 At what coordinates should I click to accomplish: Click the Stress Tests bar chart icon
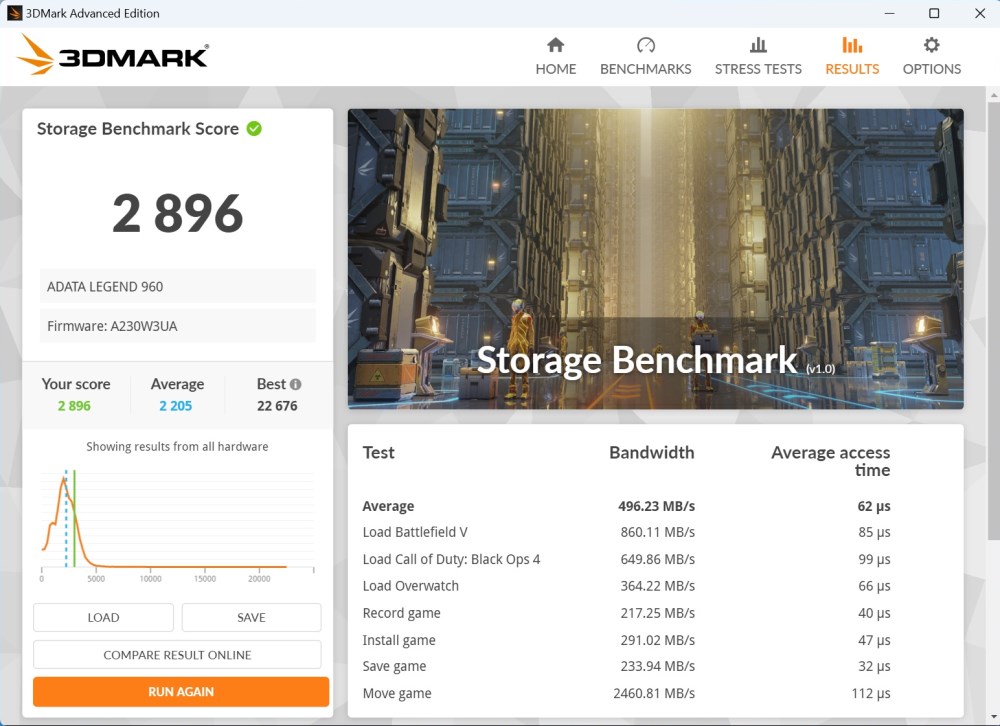(x=758, y=45)
